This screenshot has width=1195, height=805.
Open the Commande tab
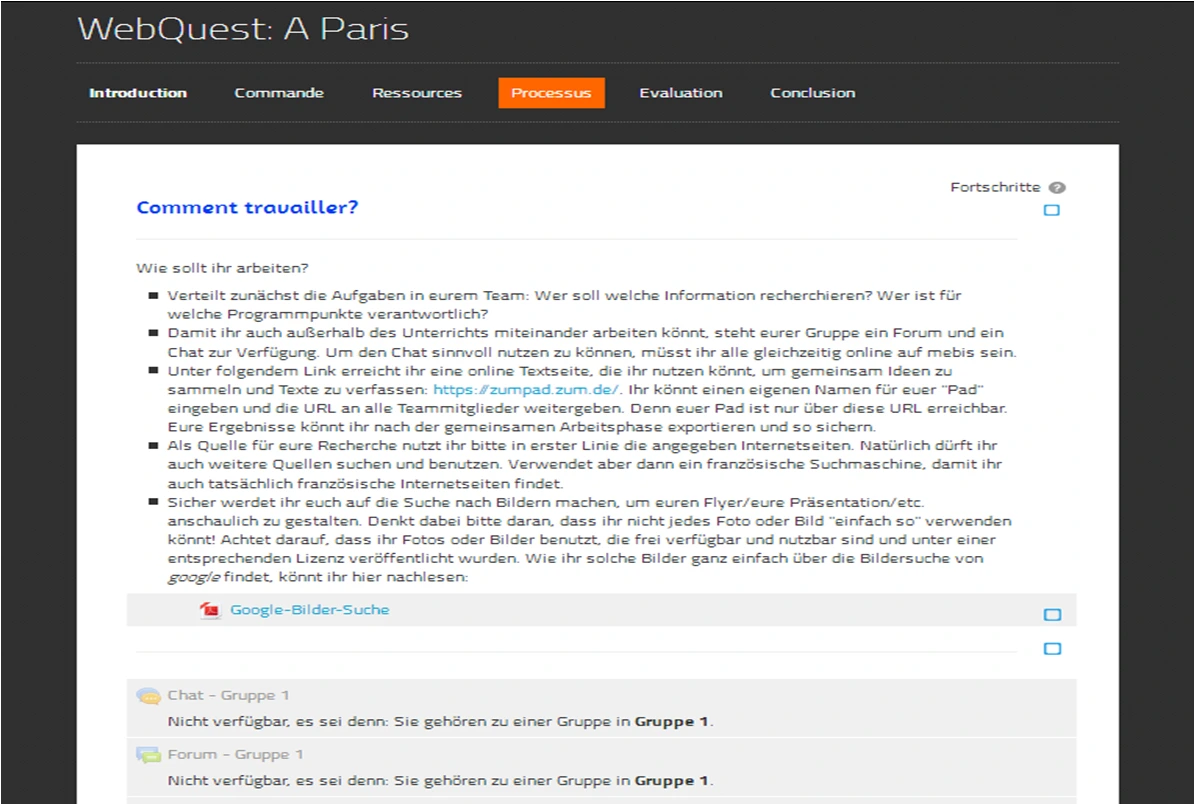click(x=279, y=93)
